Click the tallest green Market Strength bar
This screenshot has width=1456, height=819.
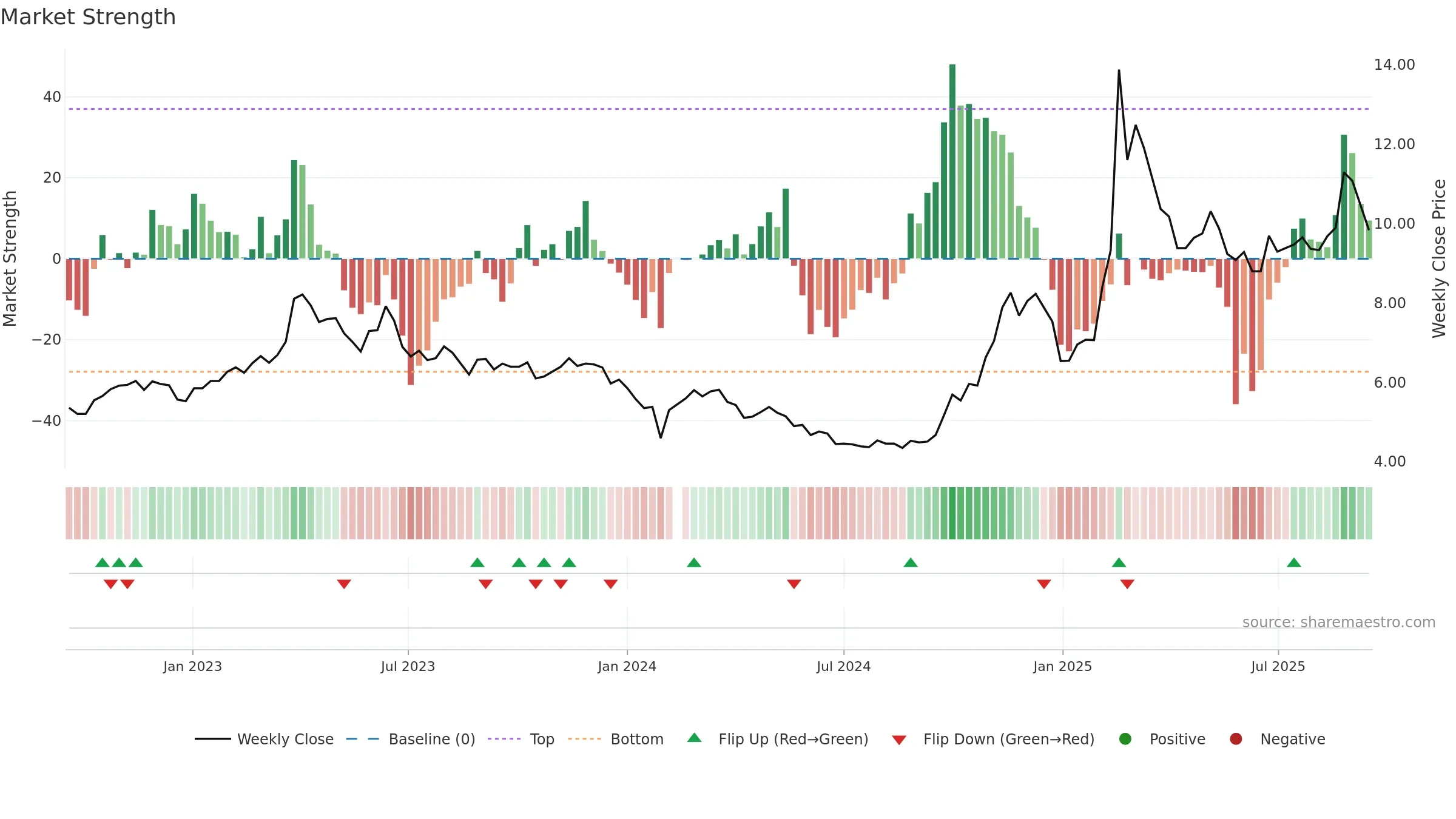(952, 161)
